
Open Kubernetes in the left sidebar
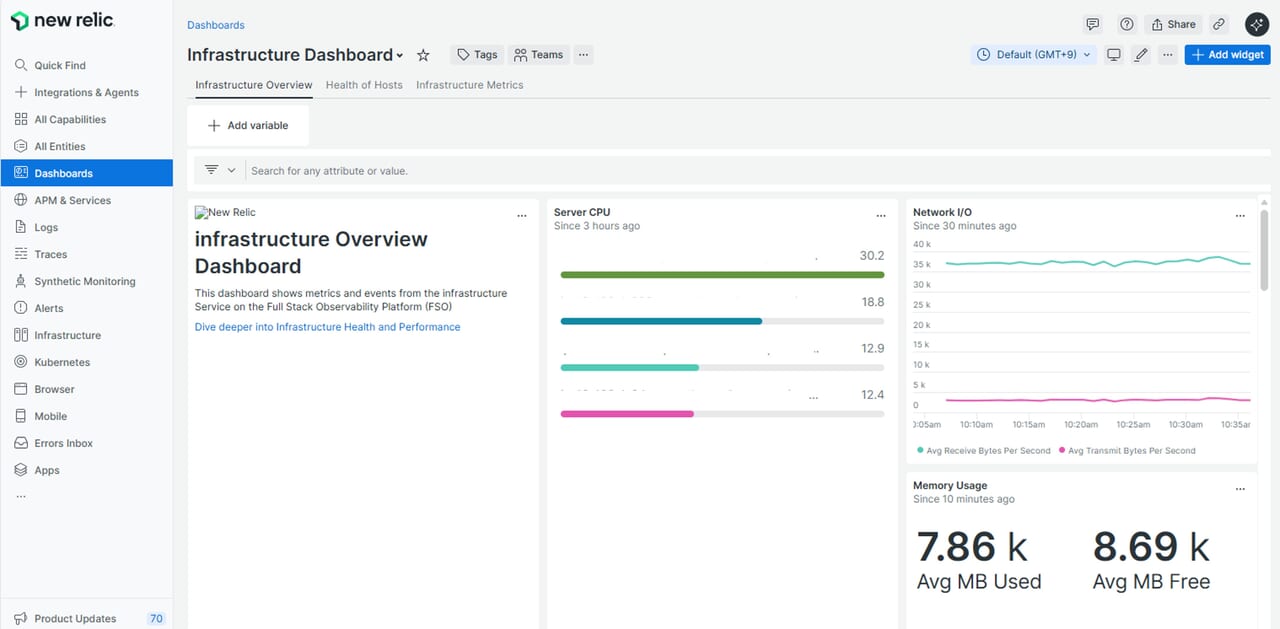click(62, 362)
